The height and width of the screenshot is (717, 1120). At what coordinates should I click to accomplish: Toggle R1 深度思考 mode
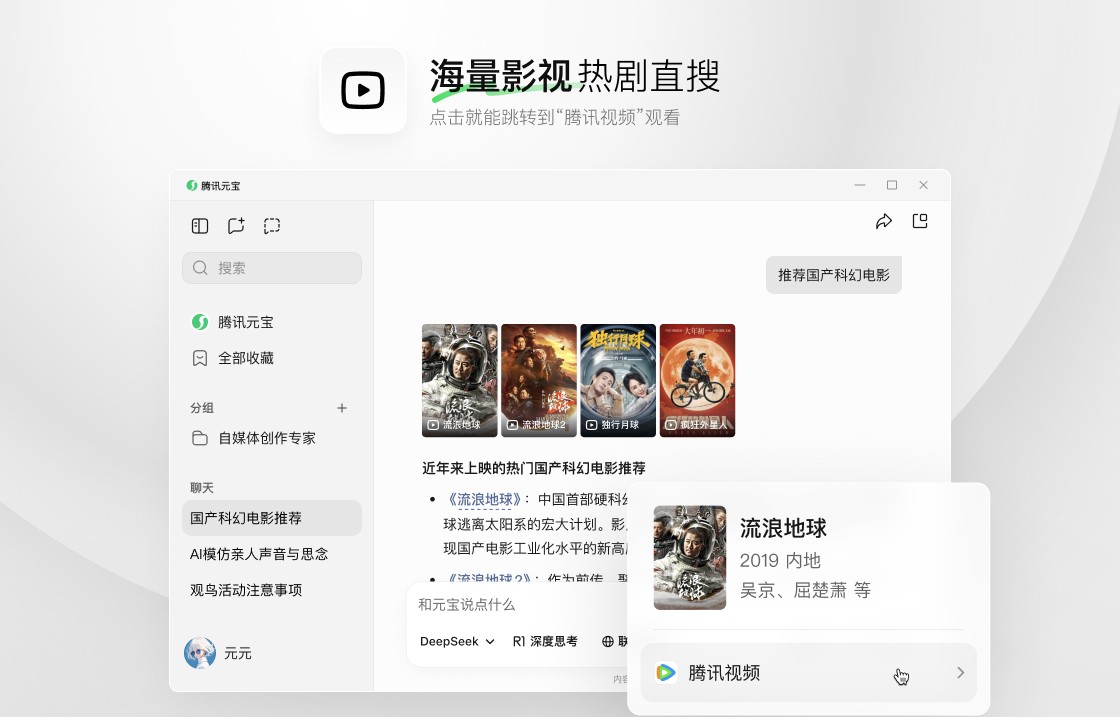click(x=545, y=641)
